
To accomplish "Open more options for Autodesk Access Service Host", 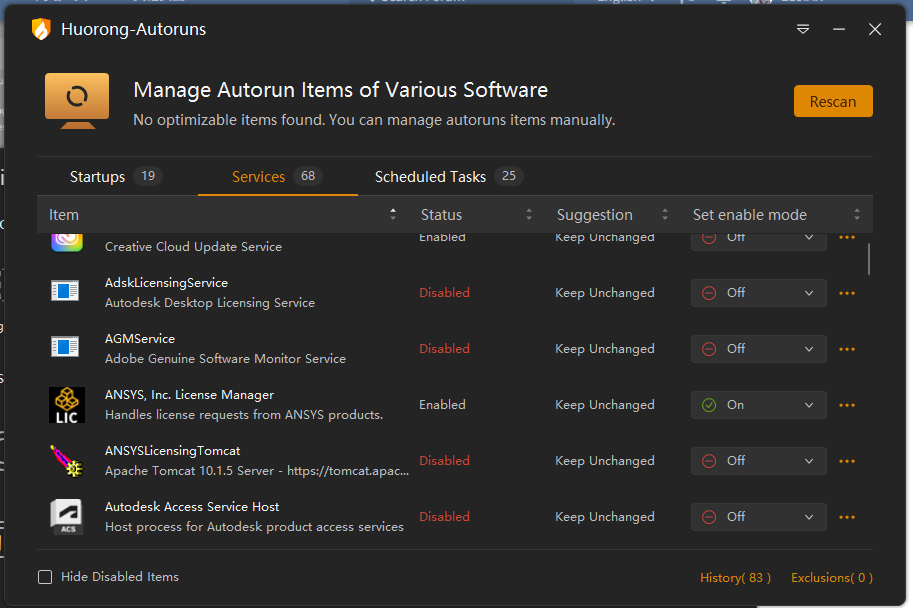I will [847, 517].
